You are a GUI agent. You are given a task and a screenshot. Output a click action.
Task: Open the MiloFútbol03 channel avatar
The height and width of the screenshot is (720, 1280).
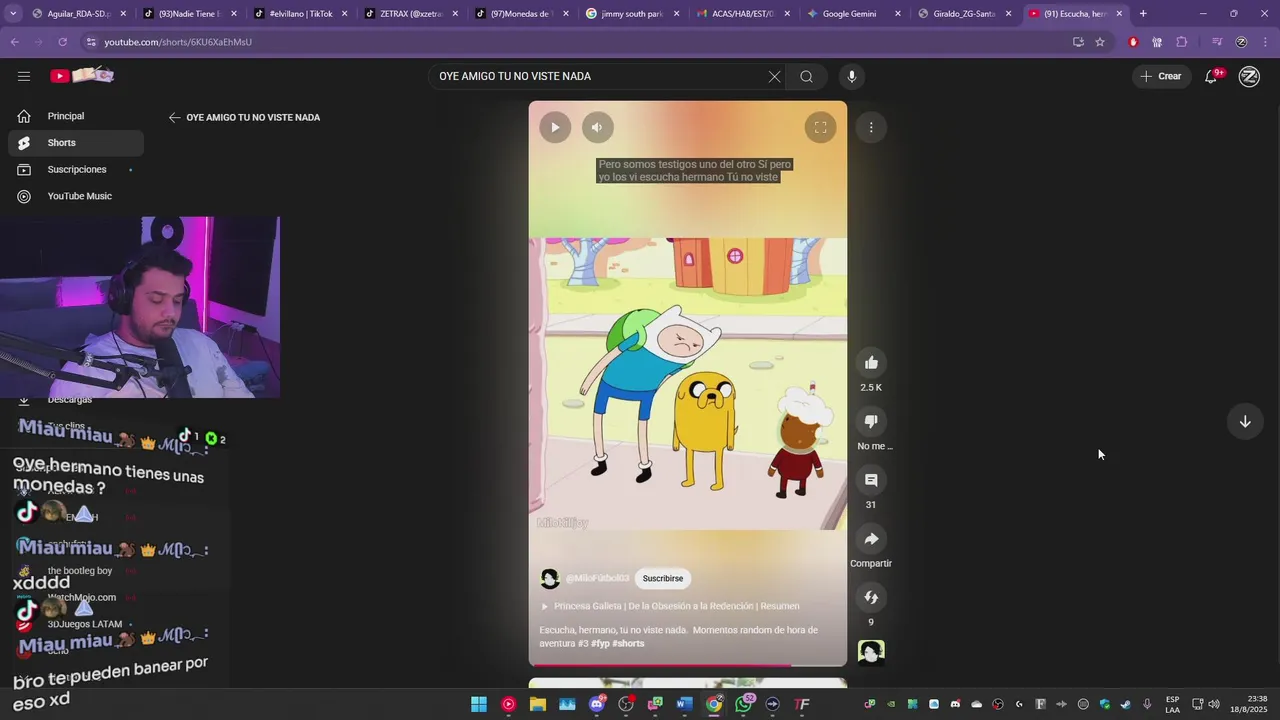[550, 579]
